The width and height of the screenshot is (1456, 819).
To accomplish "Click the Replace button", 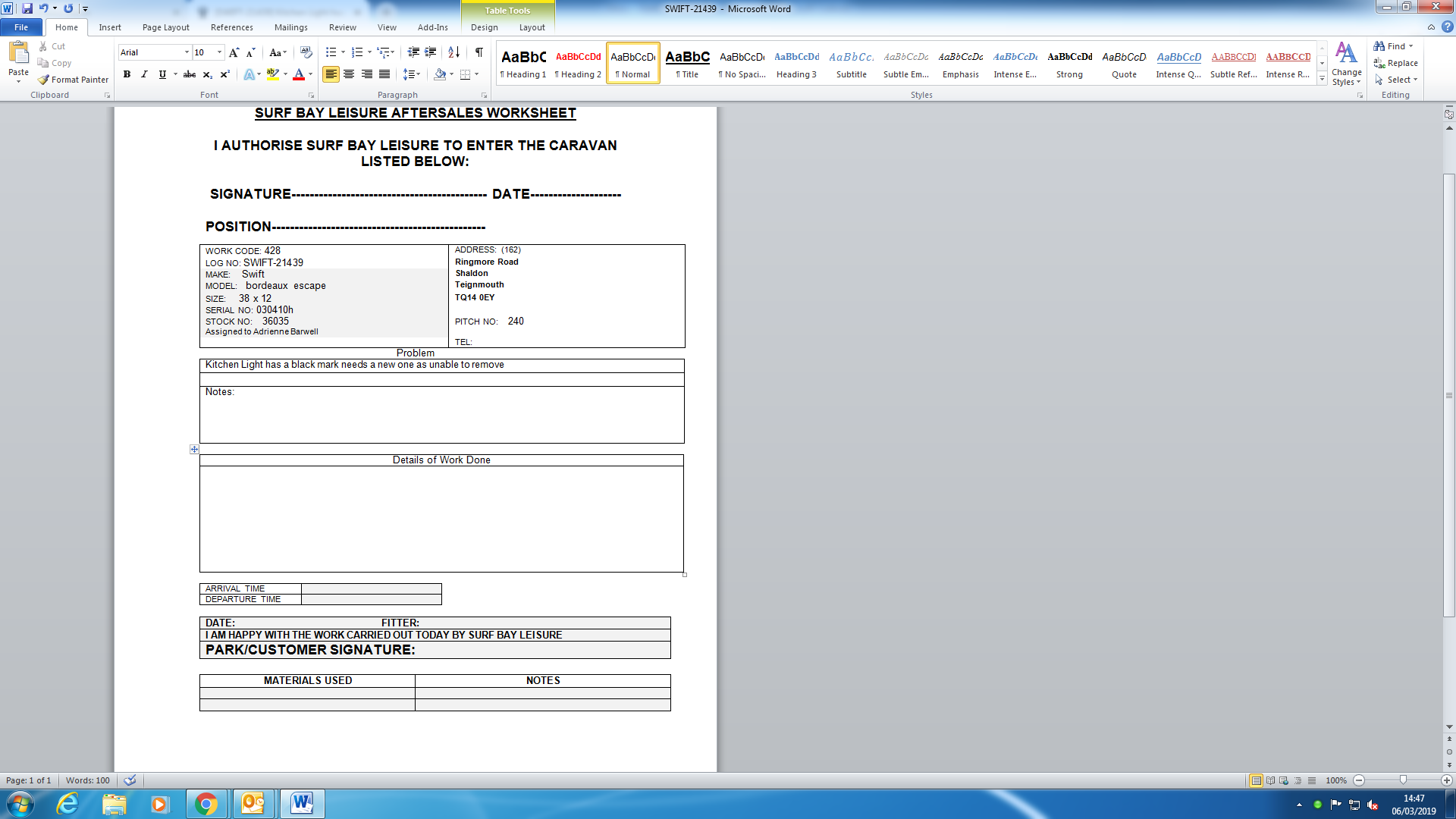I will (1395, 63).
